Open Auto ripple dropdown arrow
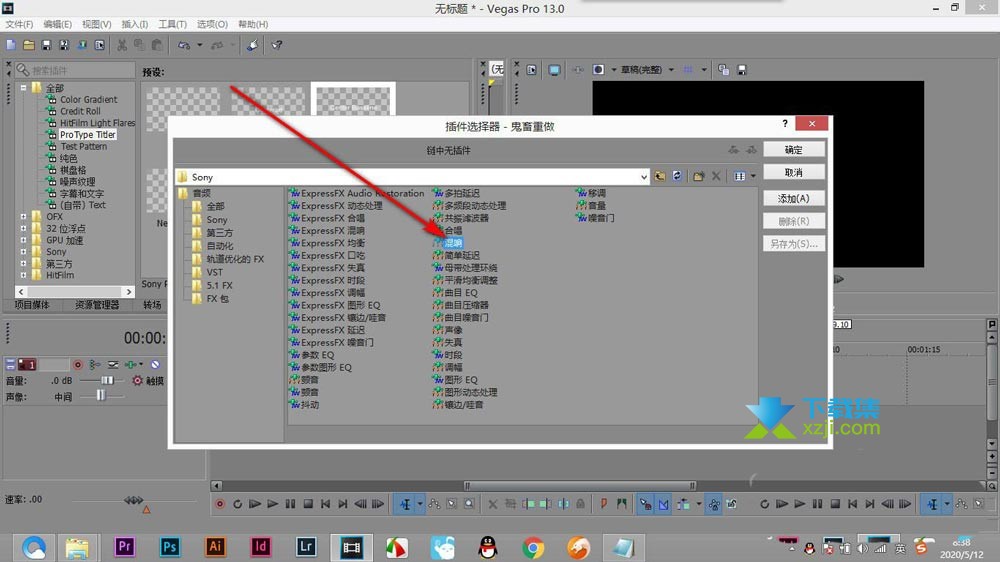 pyautogui.click(x=699, y=504)
